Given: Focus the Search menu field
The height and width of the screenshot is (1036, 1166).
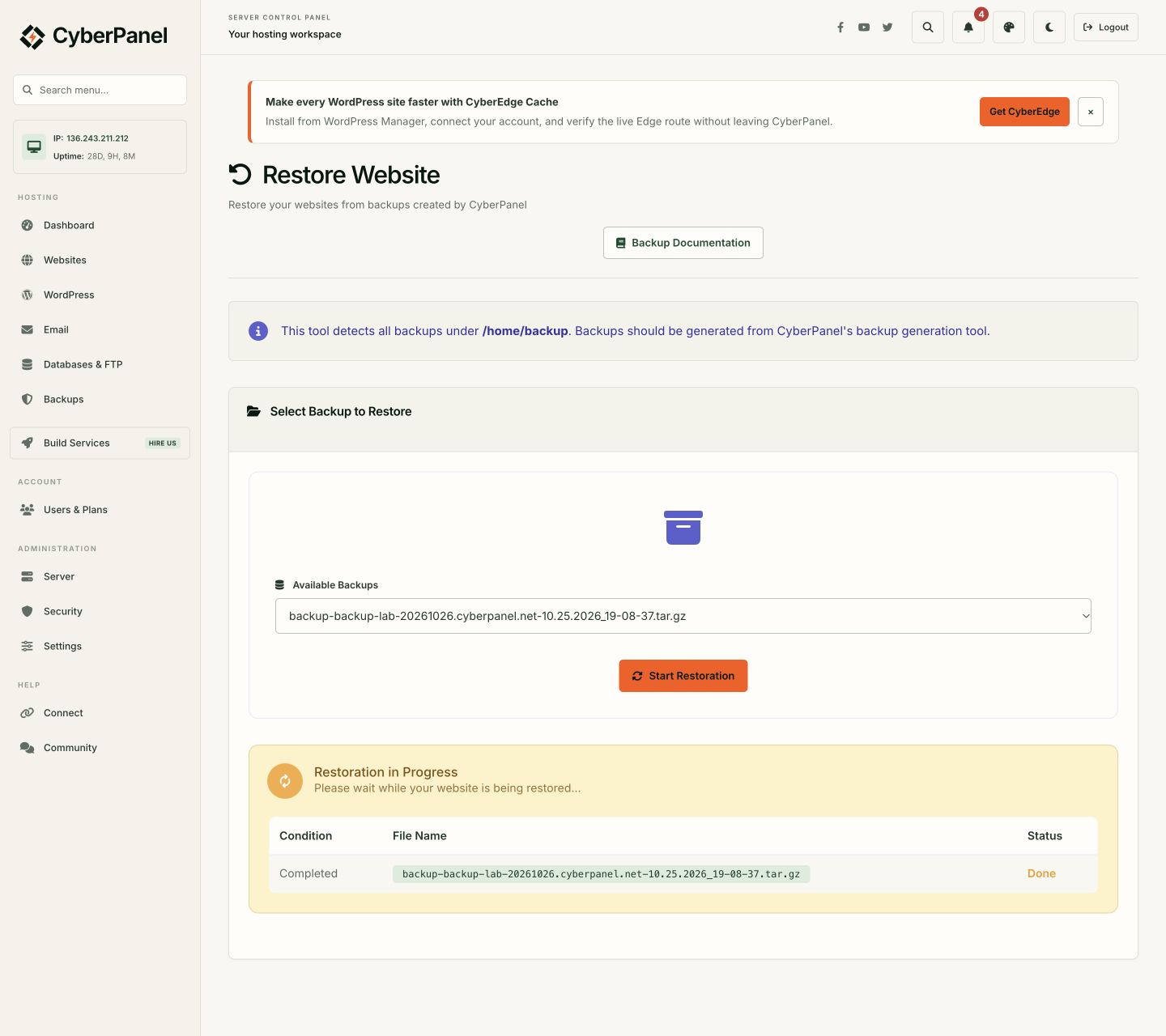Looking at the screenshot, I should click(x=100, y=90).
